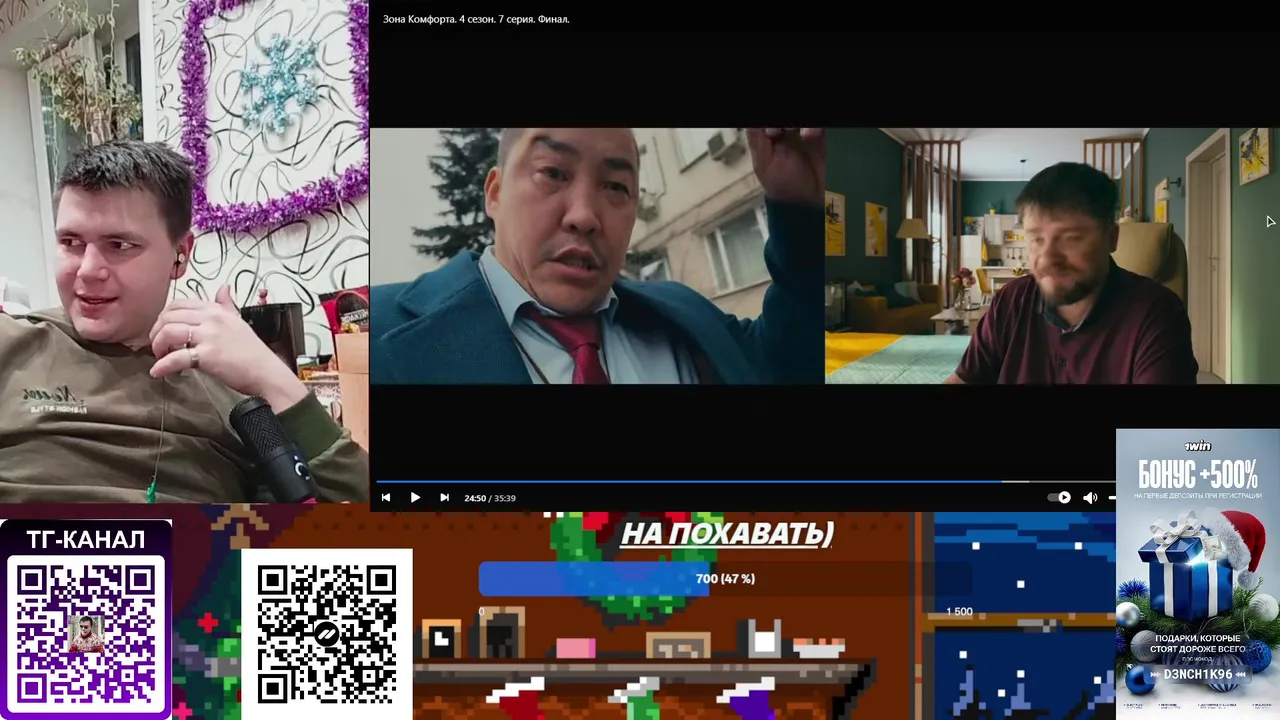Click the black-and-white donation QR code
Viewport: 1280px width, 720px height.
click(x=326, y=634)
